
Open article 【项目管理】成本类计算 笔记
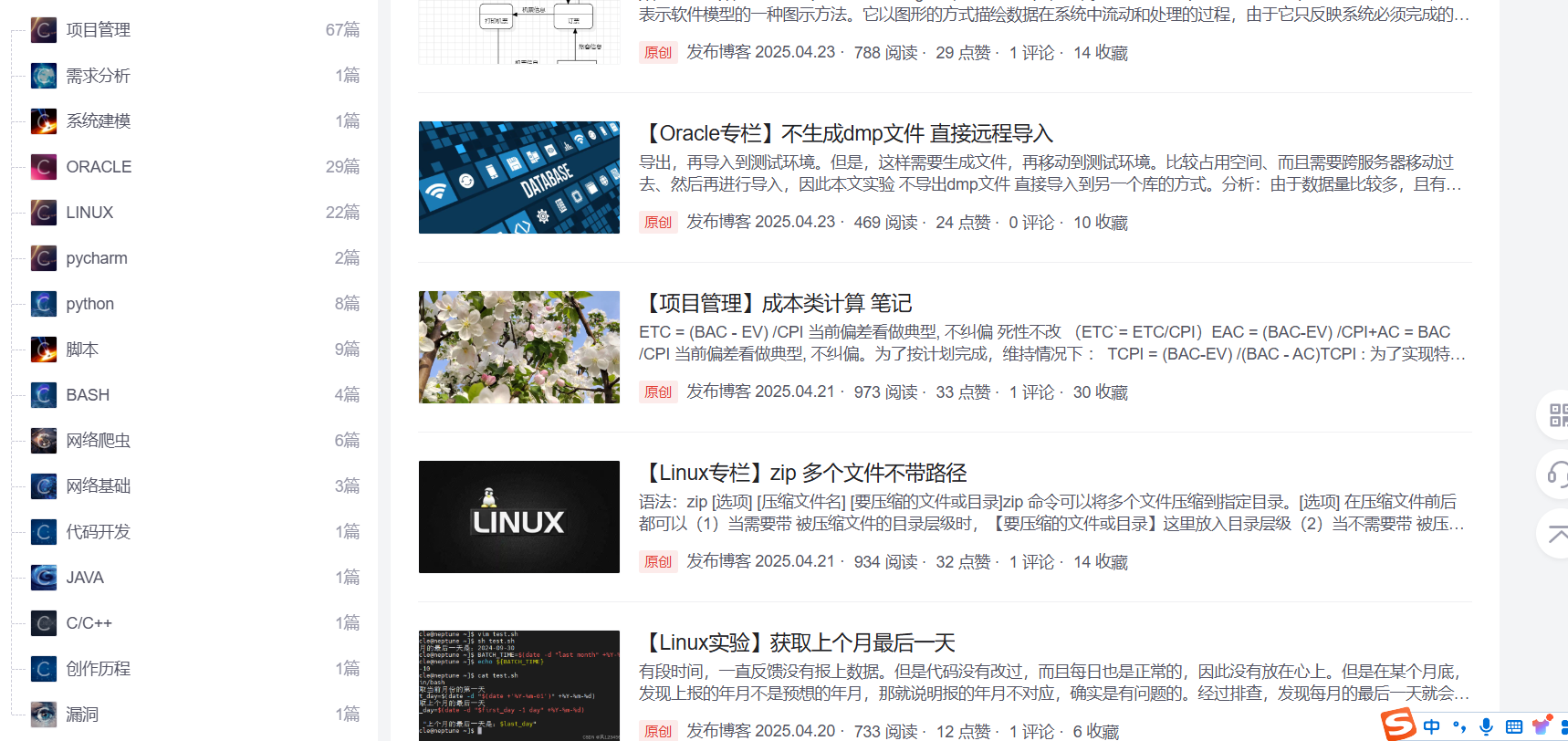point(776,303)
